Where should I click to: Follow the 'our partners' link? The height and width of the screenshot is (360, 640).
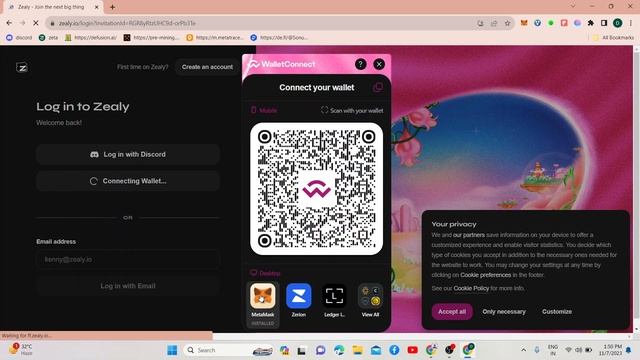[x=469, y=235]
